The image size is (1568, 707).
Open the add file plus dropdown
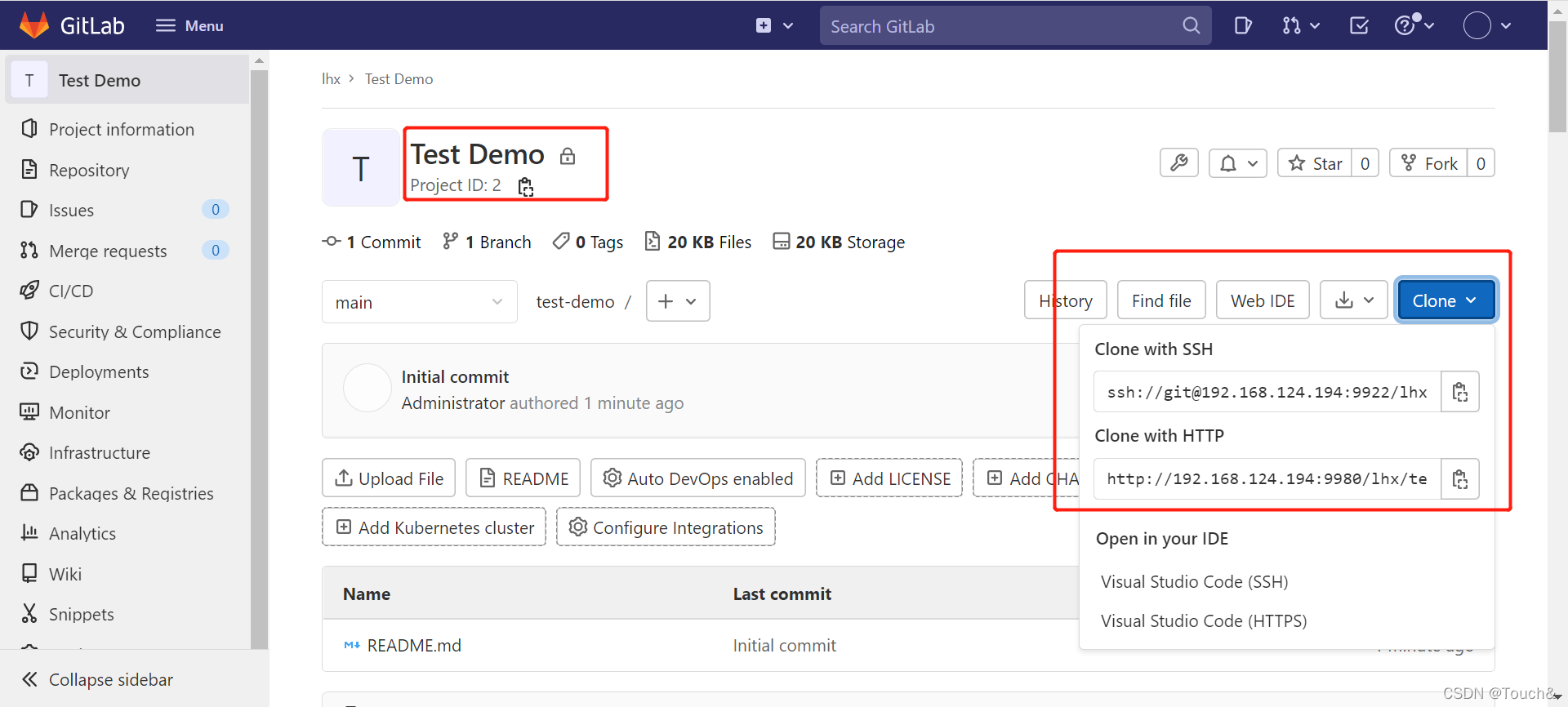(x=678, y=301)
